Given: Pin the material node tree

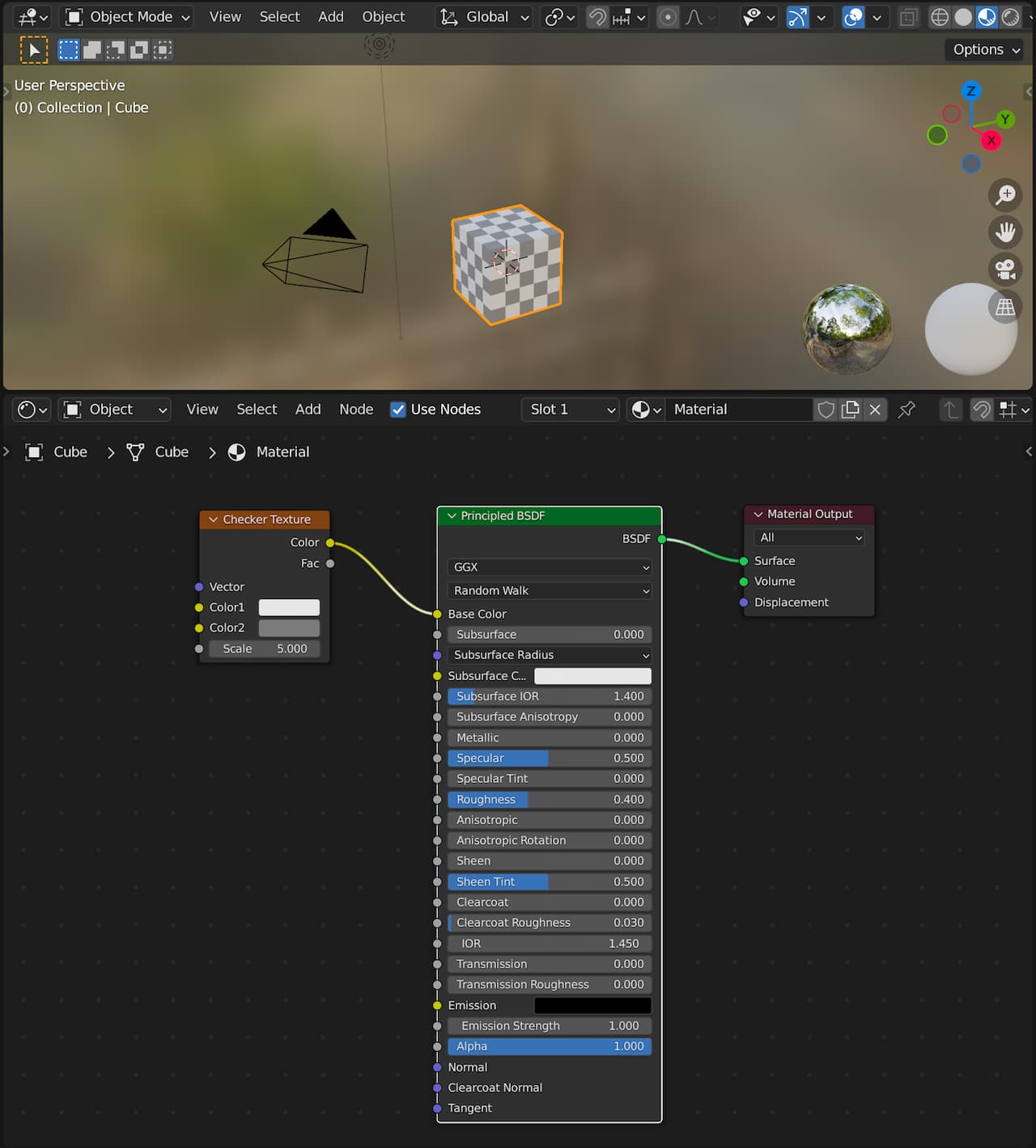Looking at the screenshot, I should pyautogui.click(x=906, y=410).
